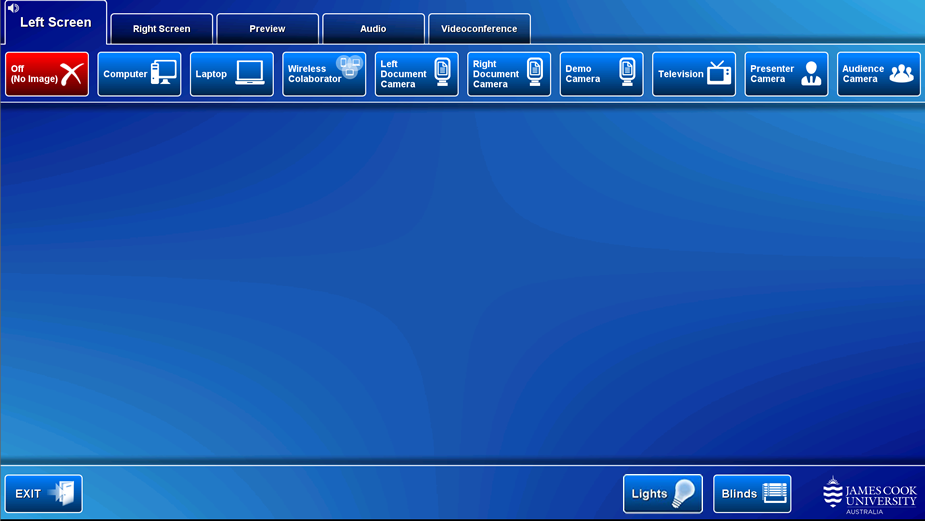Screen dimensions: 925x521
Task: Select the Television source
Action: (694, 74)
